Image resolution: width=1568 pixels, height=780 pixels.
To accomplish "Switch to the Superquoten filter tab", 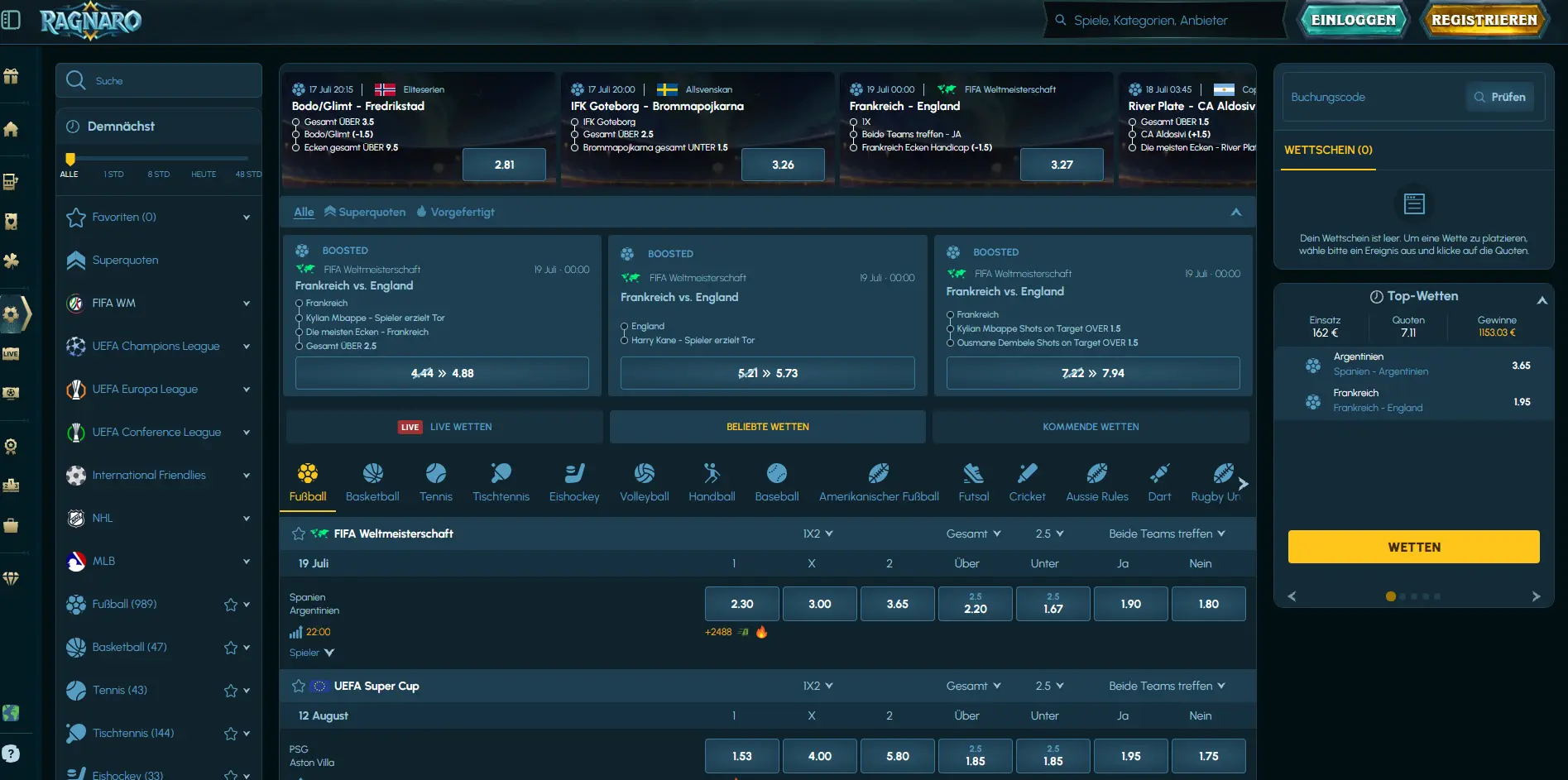I will coord(365,212).
